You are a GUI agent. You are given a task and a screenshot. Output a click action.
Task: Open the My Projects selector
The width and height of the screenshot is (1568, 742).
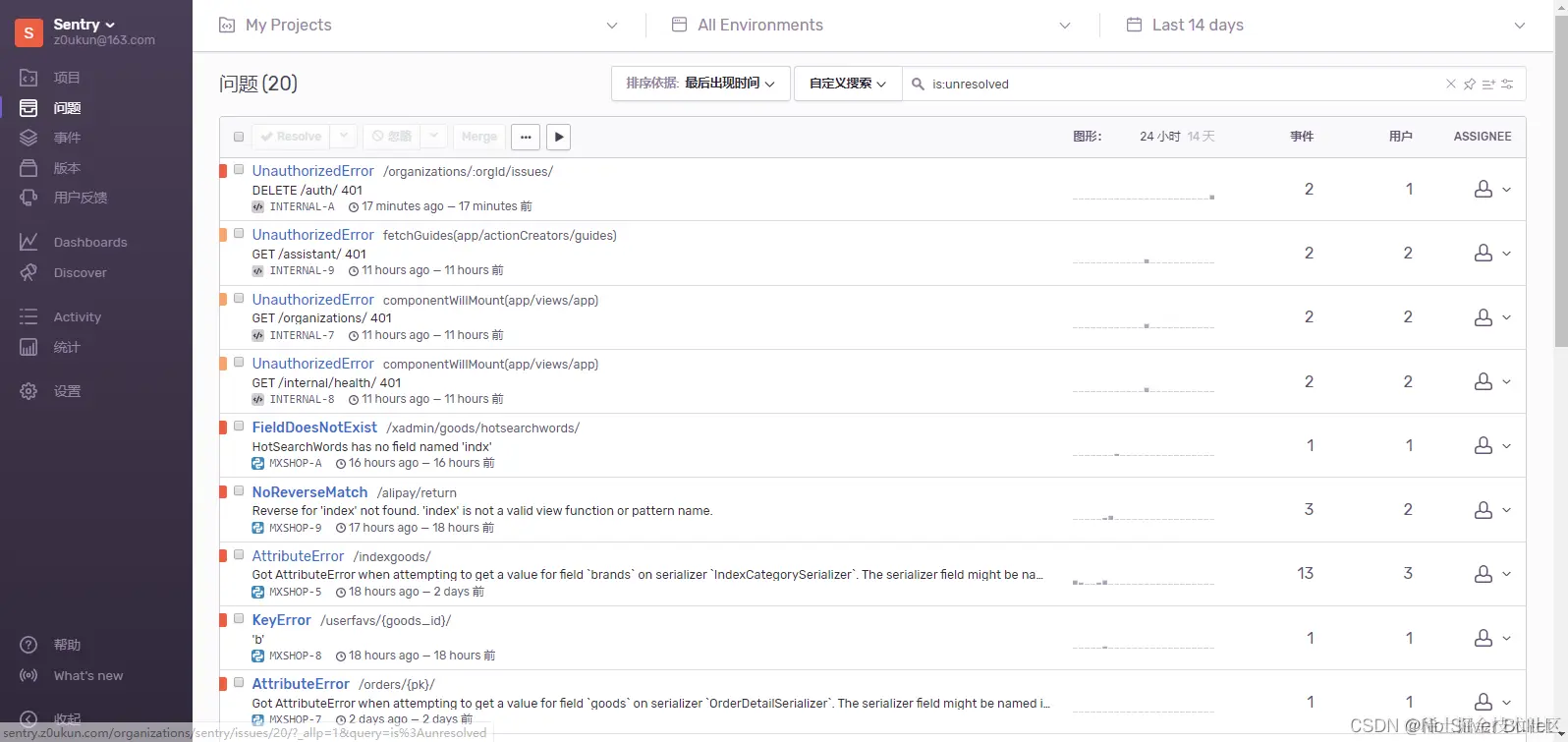click(x=419, y=26)
